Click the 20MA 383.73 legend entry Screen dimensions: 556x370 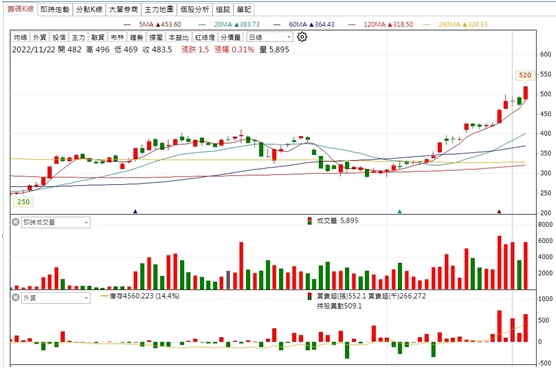(229, 24)
